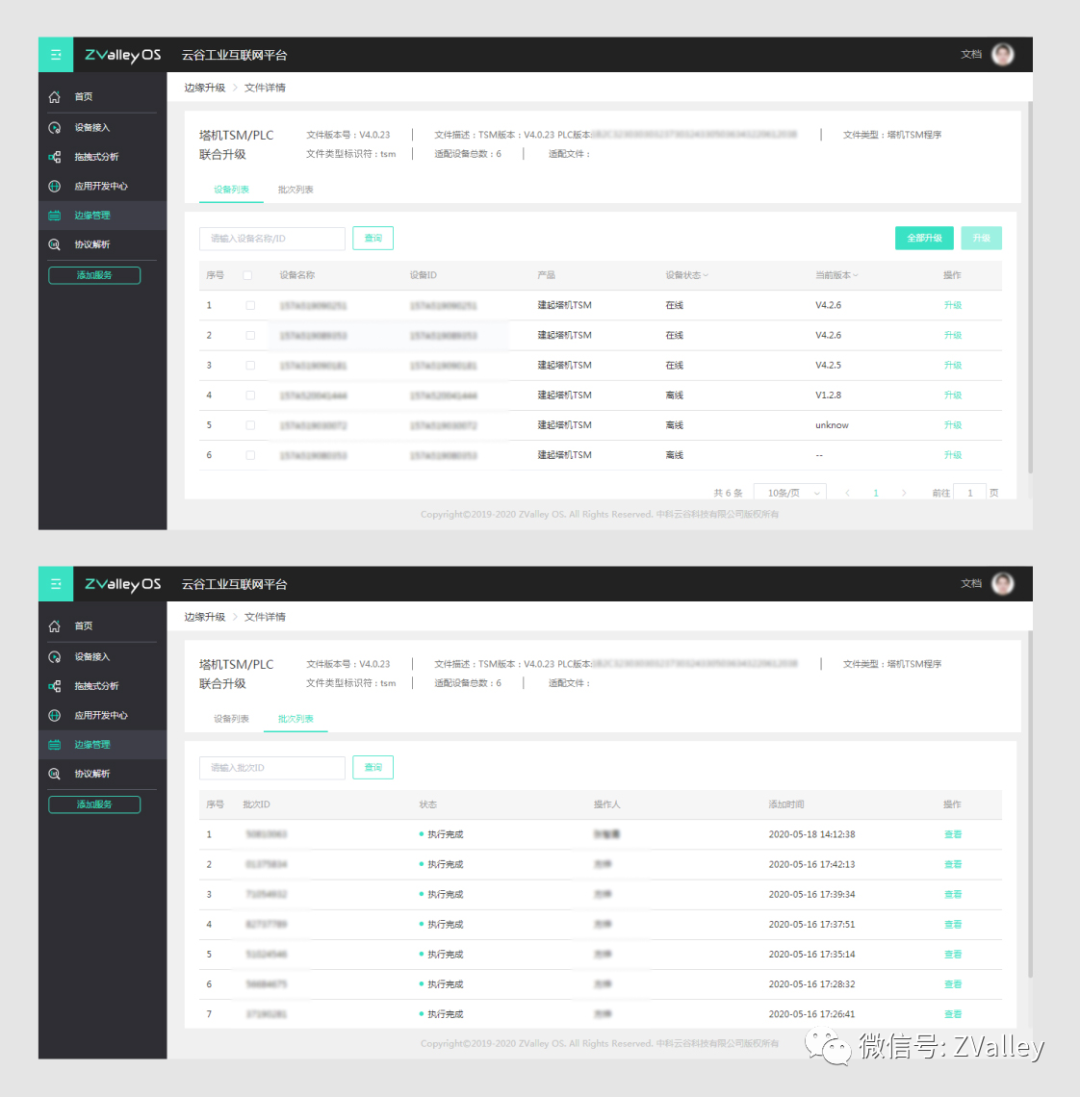The height and width of the screenshot is (1097, 1080).
Task: Expand the 设备状态 column filter dropdown
Action: pos(706,275)
